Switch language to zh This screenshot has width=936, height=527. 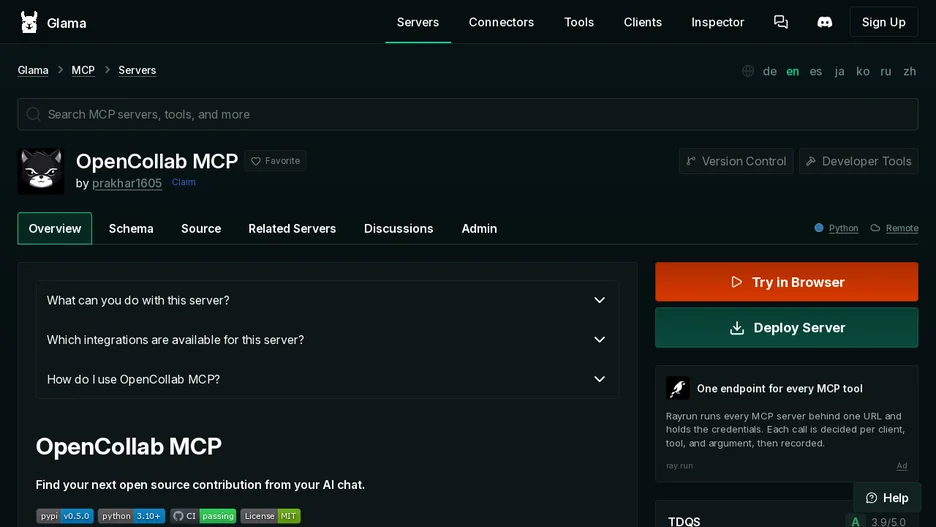click(909, 72)
